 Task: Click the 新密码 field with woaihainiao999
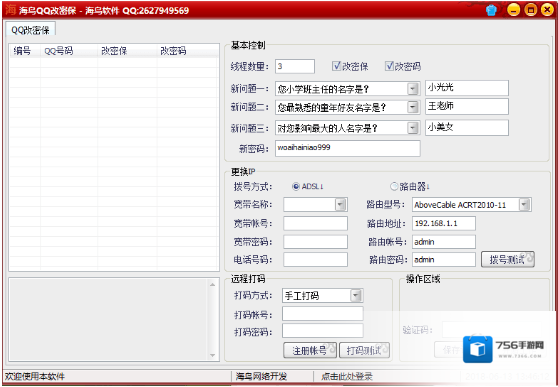pos(347,148)
